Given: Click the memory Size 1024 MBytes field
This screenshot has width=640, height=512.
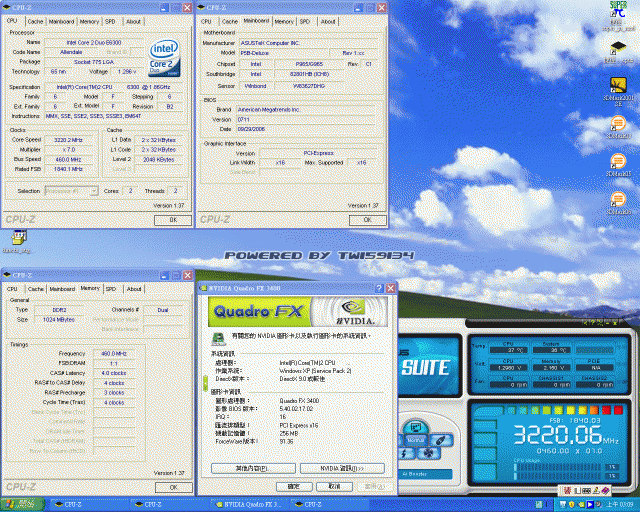Looking at the screenshot, I should [59, 320].
